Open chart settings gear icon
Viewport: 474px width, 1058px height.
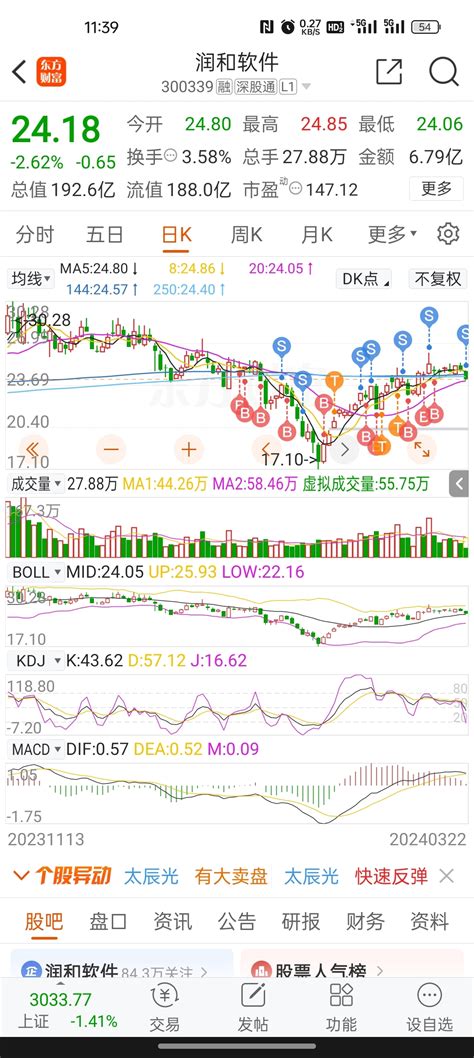point(448,234)
